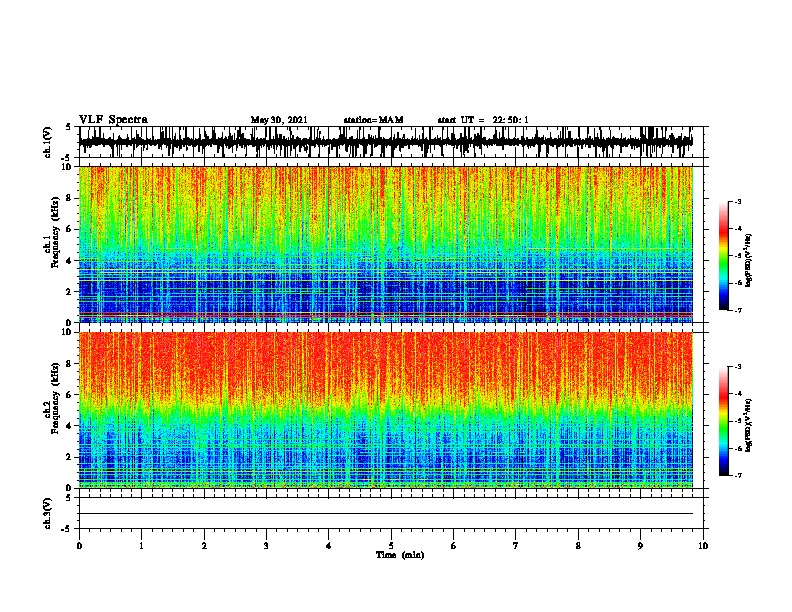Viewport: 792px width, 612px height.
Task: Click the ch.2 frequency axis "6" tick label
Action: (70, 395)
